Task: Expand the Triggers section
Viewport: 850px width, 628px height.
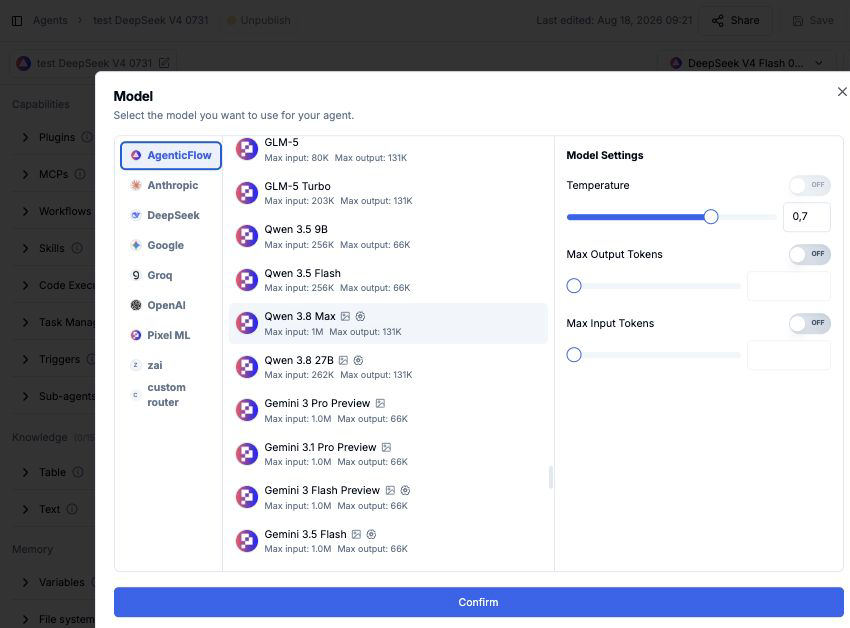Action: (x=25, y=359)
